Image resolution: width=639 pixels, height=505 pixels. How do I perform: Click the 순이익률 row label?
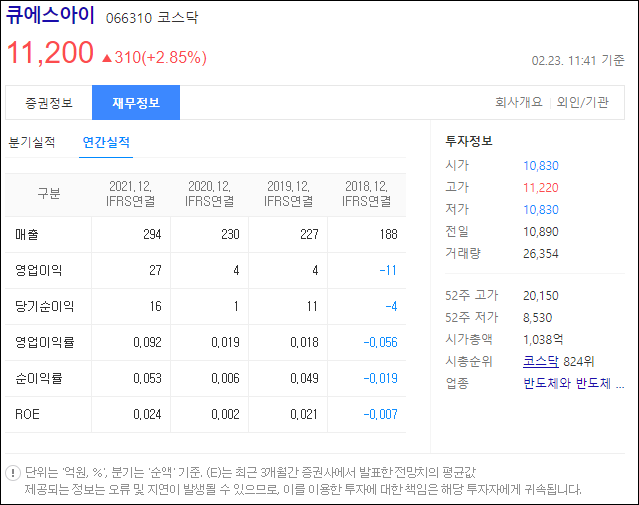38,378
